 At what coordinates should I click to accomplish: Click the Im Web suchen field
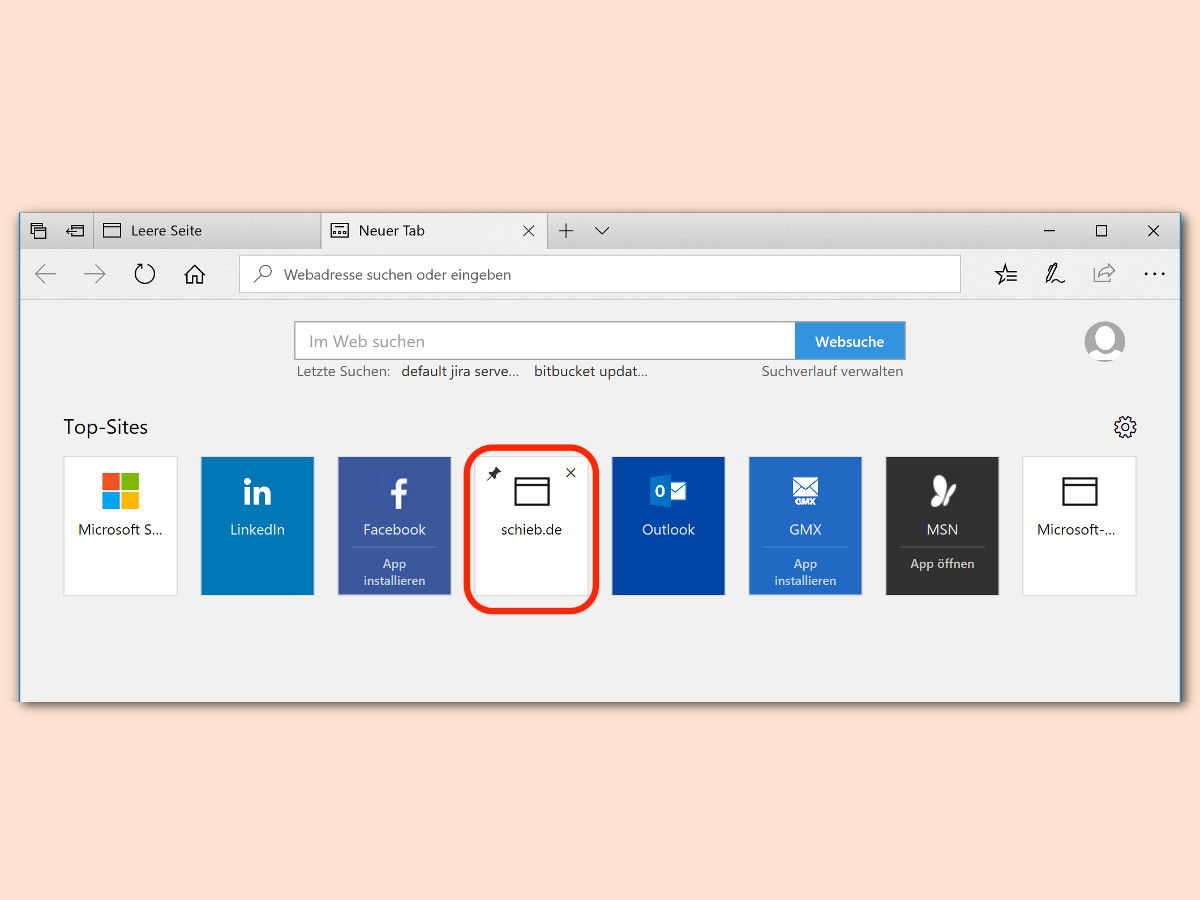(x=545, y=341)
